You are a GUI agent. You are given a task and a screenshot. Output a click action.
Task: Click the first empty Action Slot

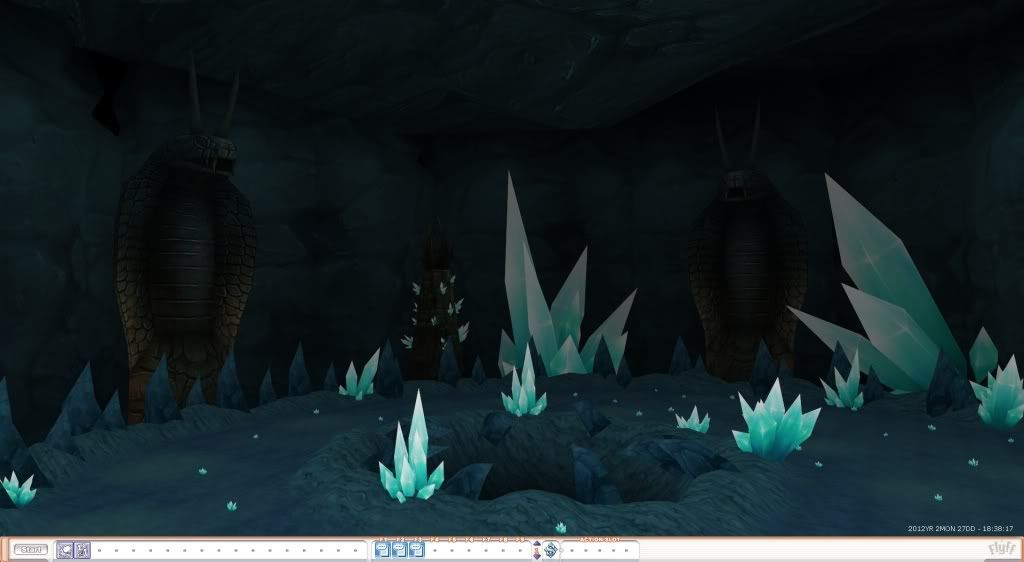[x=572, y=549]
